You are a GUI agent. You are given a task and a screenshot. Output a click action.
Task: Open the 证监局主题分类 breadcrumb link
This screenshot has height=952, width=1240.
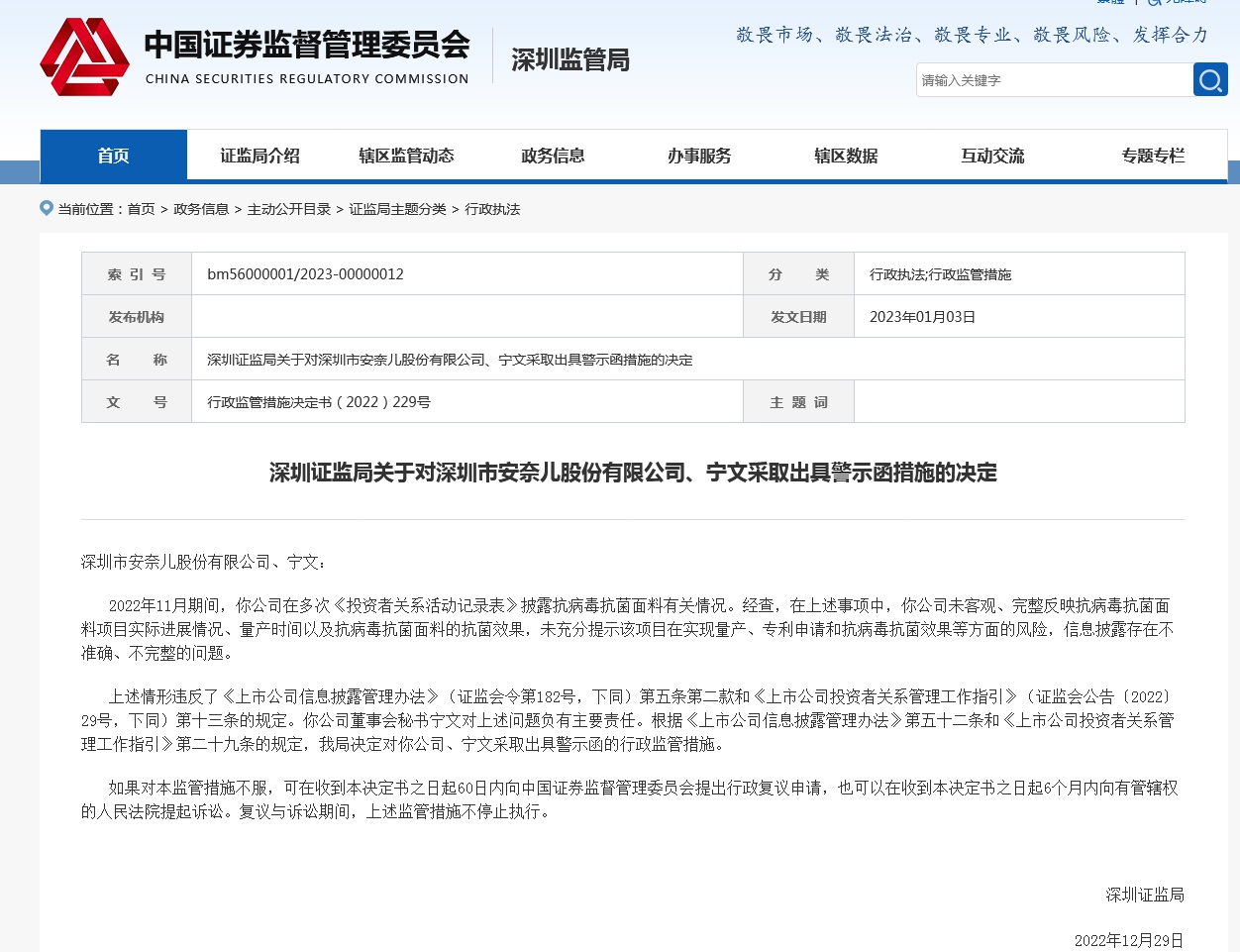click(397, 209)
